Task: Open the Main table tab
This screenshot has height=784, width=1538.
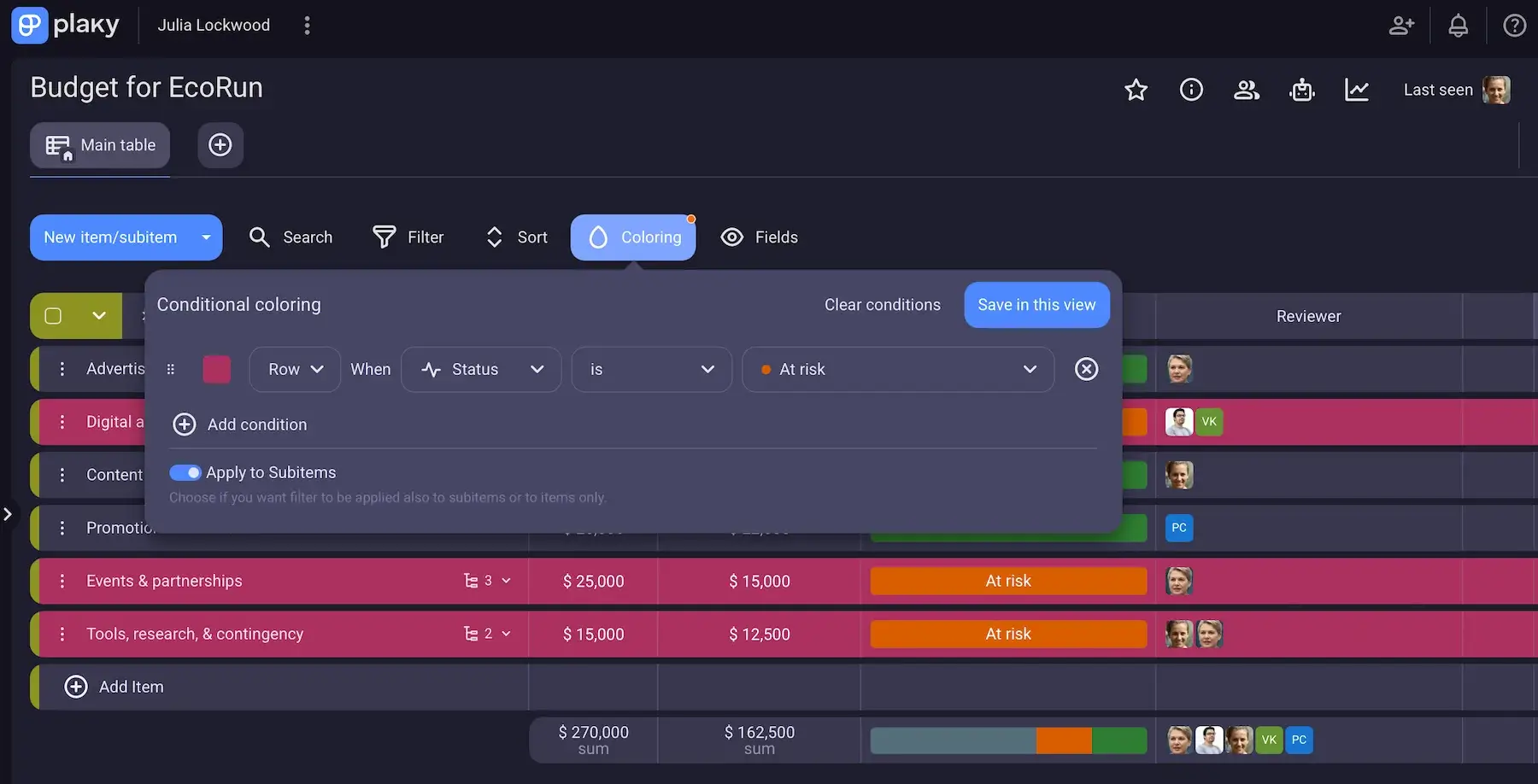Action: 100,145
